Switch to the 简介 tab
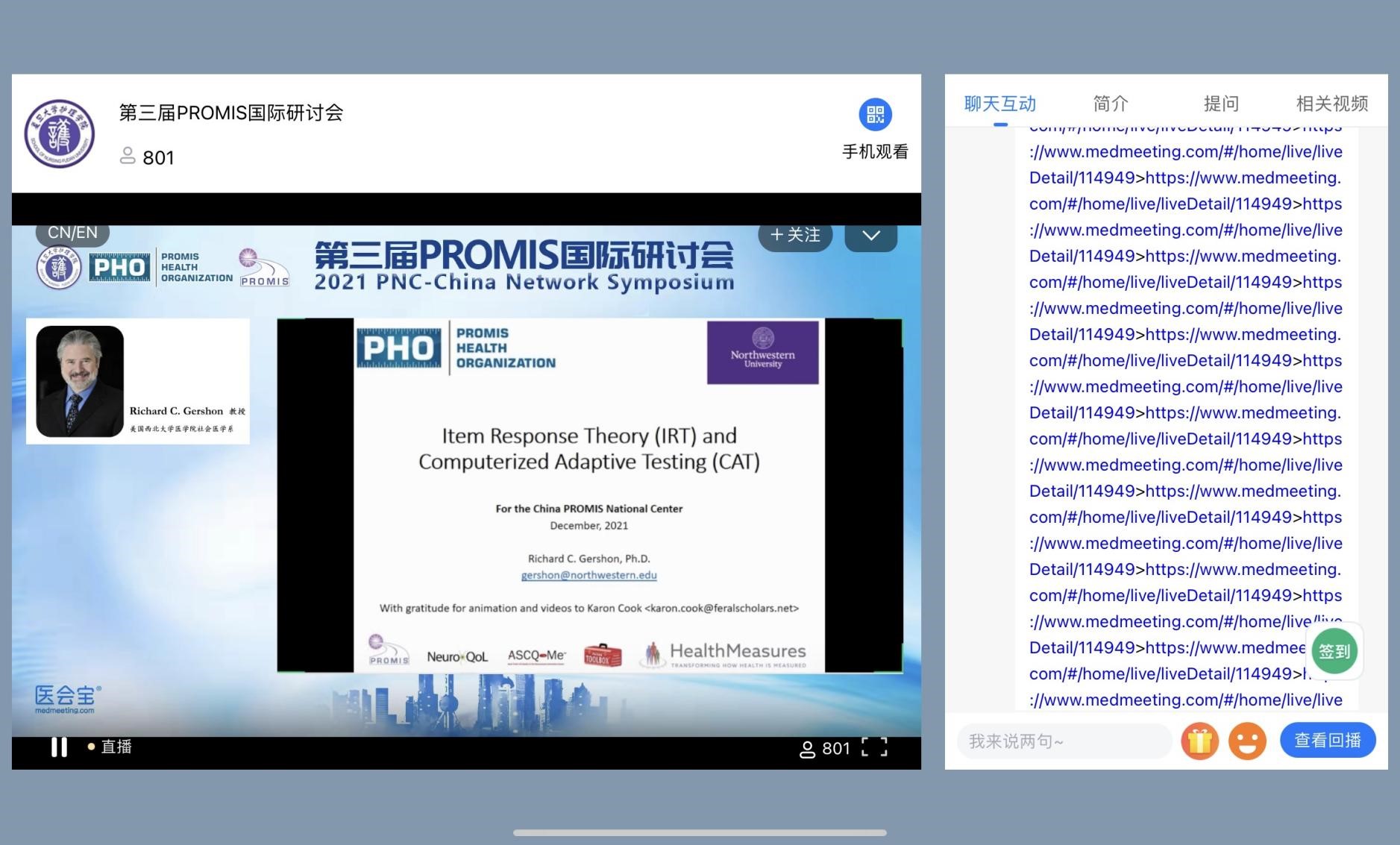 coord(1110,104)
